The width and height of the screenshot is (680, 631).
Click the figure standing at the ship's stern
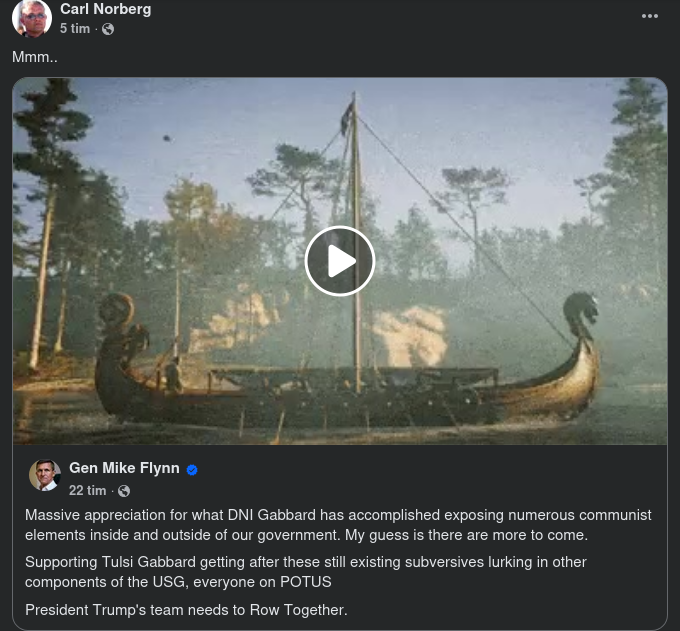[x=173, y=375]
